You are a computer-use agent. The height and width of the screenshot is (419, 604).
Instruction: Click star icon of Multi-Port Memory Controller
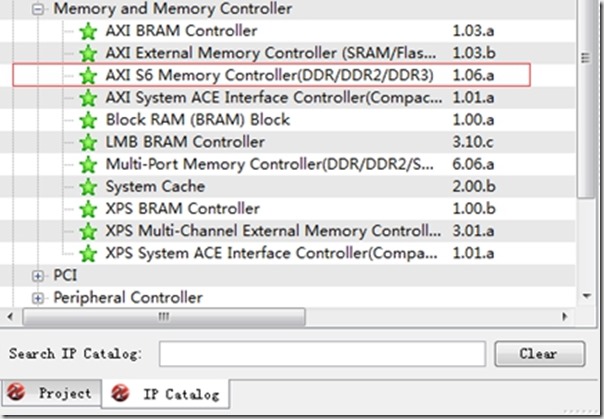pos(88,165)
